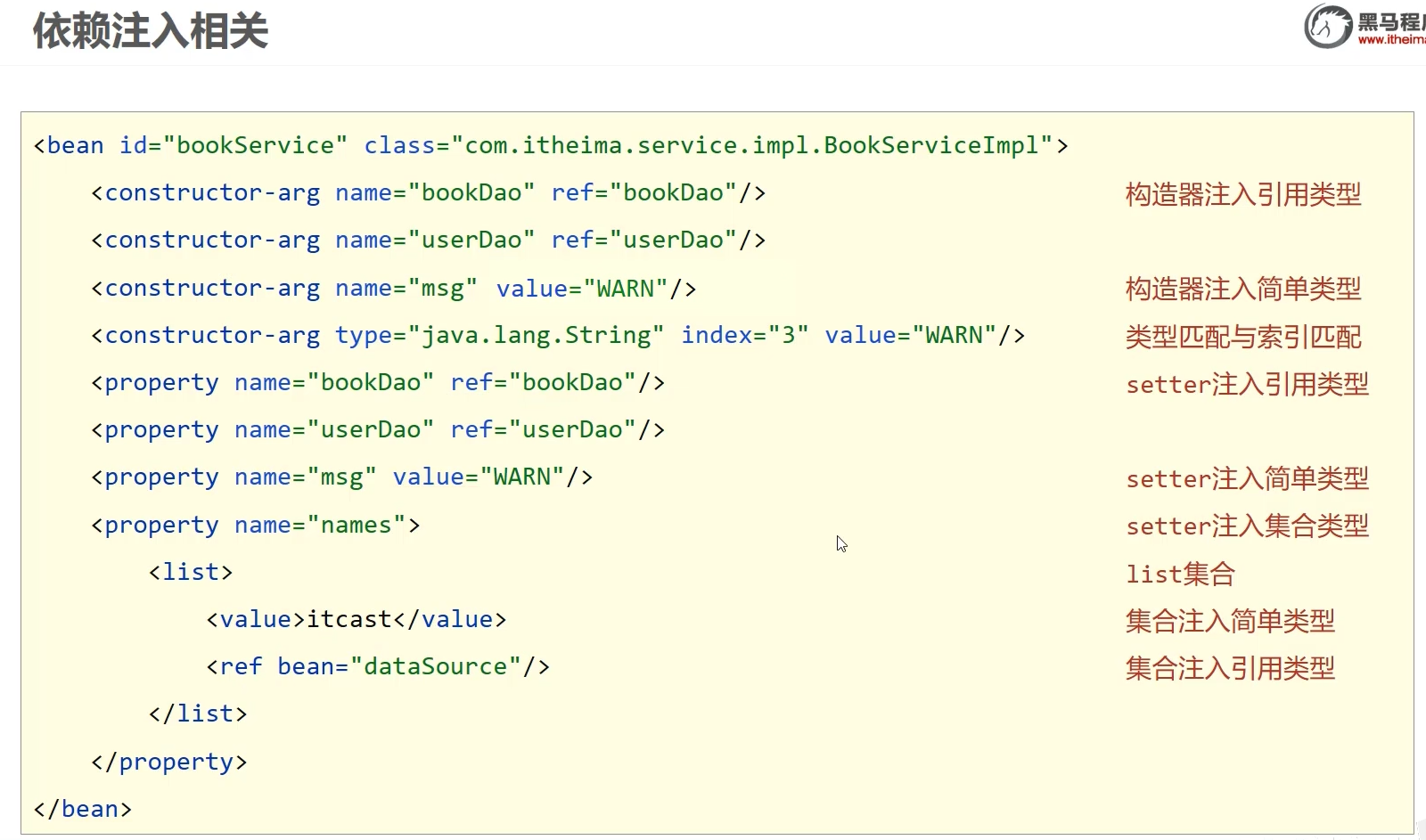Screen dimensions: 1426x840
Task: Select the constructor-arg line with name="userDao"
Action: tap(428, 240)
